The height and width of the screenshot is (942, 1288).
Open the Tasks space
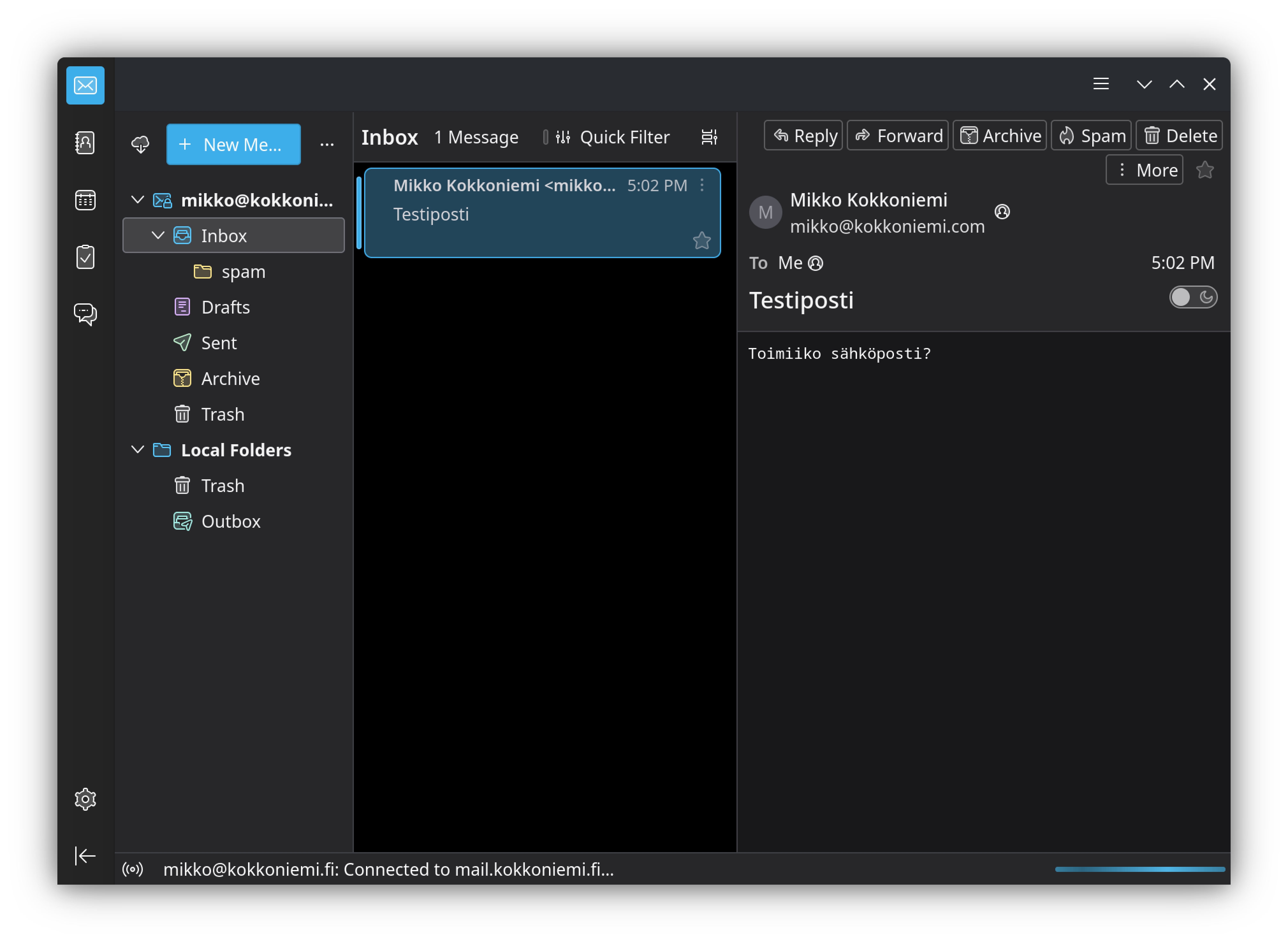pyautogui.click(x=85, y=257)
